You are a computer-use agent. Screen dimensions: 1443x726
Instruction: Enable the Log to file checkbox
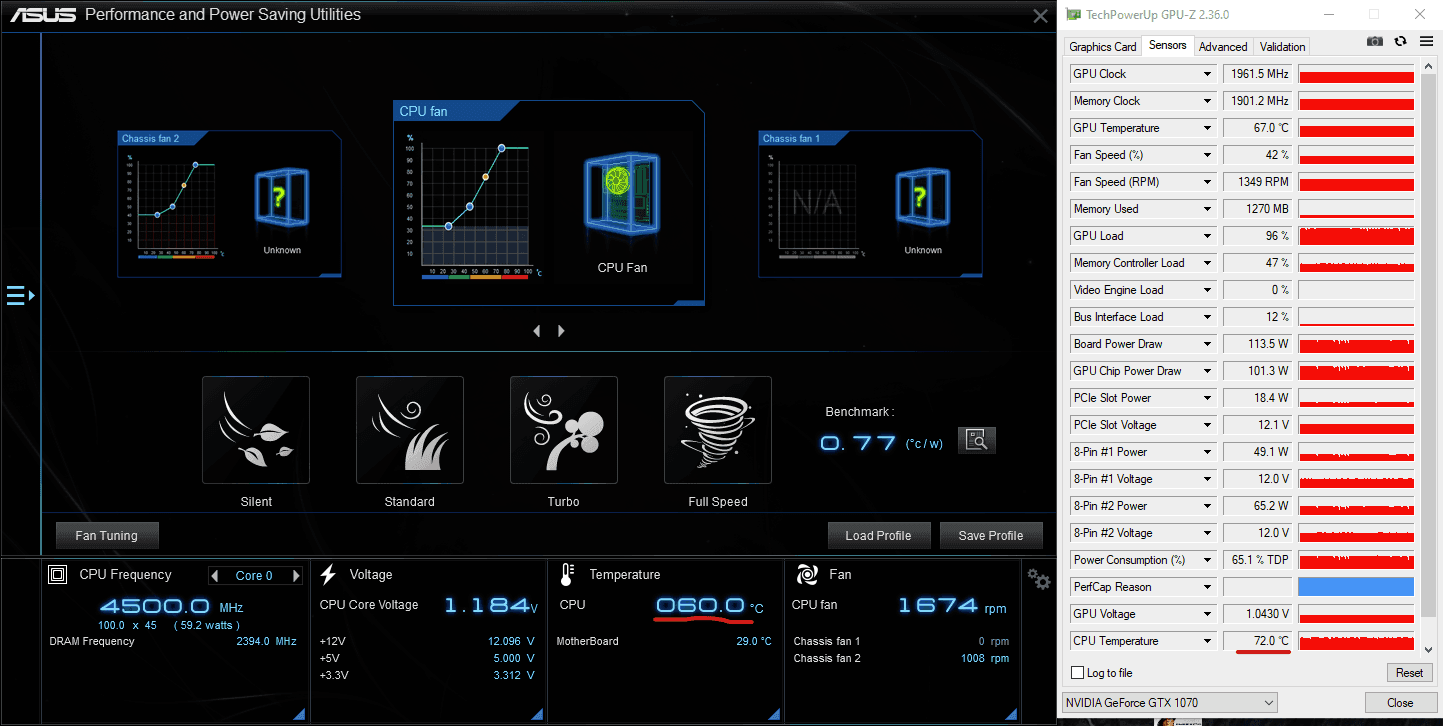1077,673
